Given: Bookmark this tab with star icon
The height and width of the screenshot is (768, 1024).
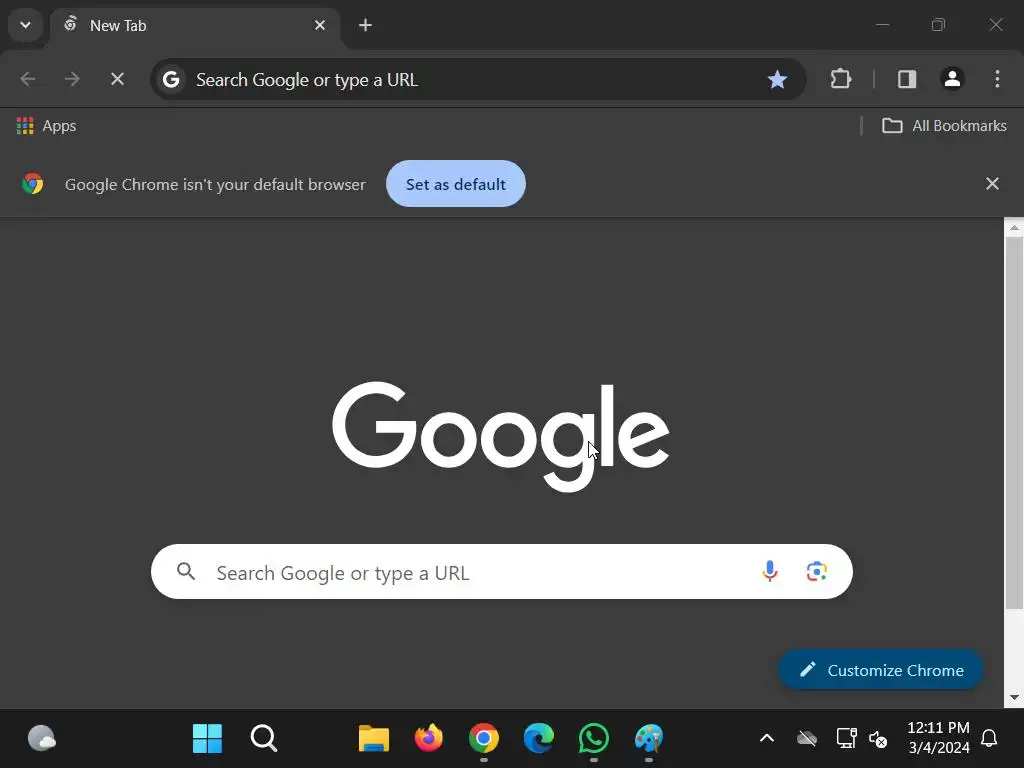Looking at the screenshot, I should [777, 80].
